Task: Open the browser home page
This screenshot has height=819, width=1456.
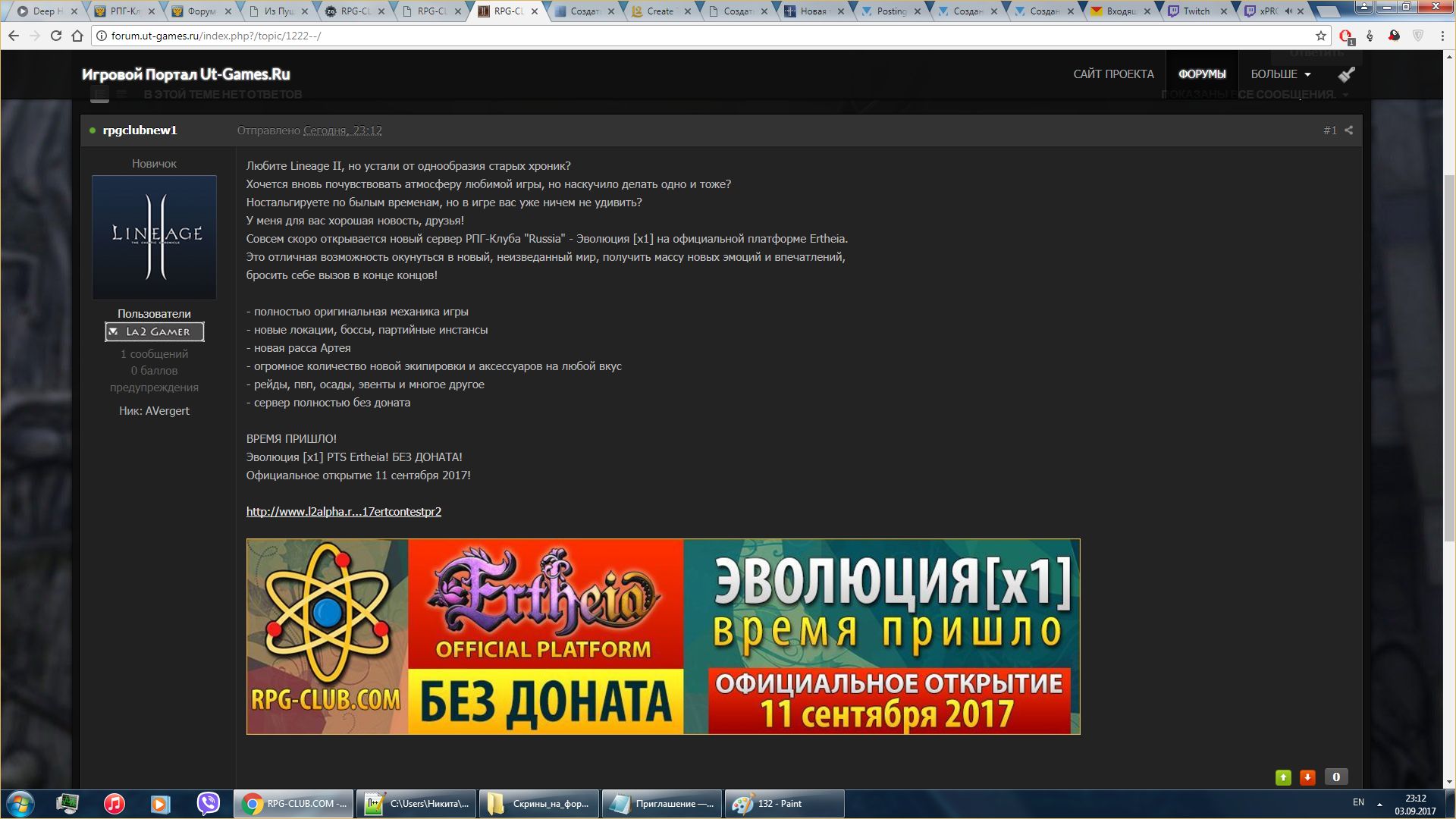Action: (x=77, y=36)
